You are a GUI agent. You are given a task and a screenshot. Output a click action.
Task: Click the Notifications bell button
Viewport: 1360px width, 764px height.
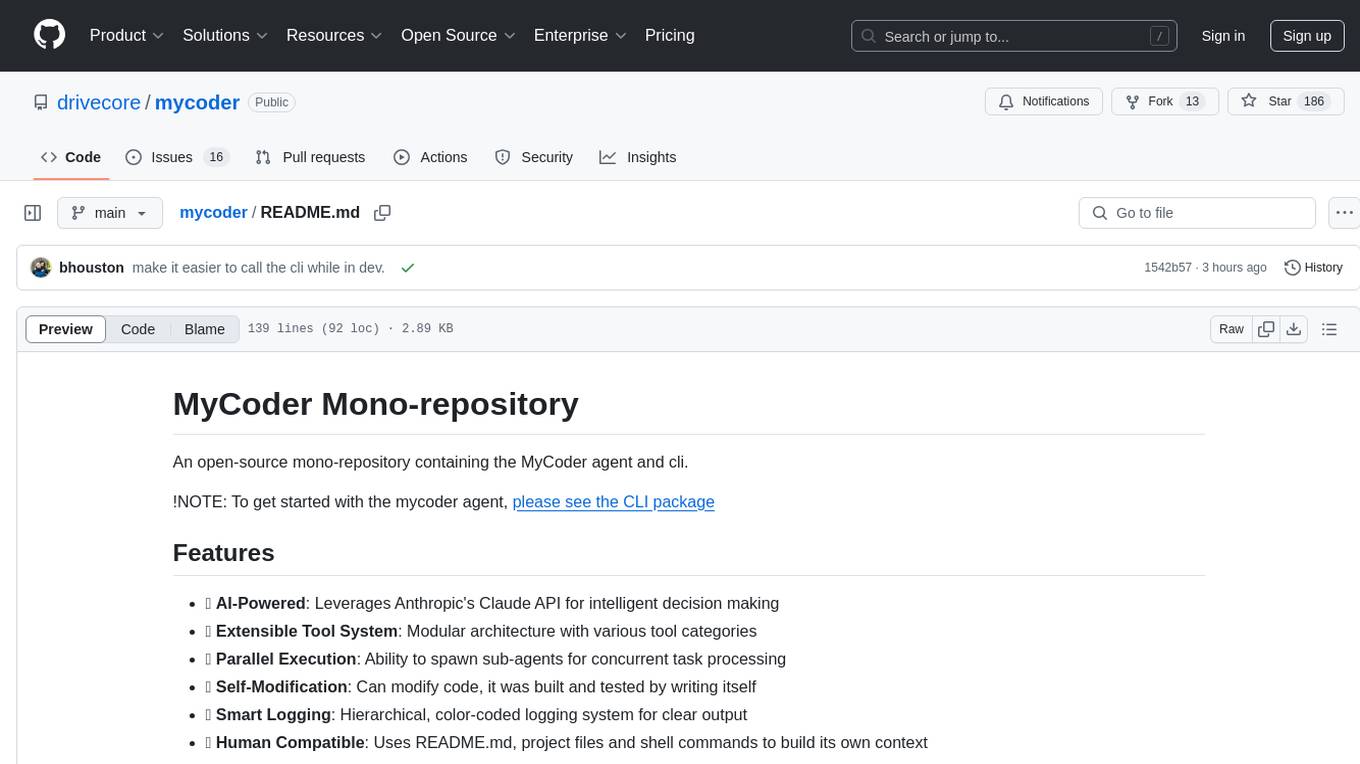pyautogui.click(x=1044, y=102)
